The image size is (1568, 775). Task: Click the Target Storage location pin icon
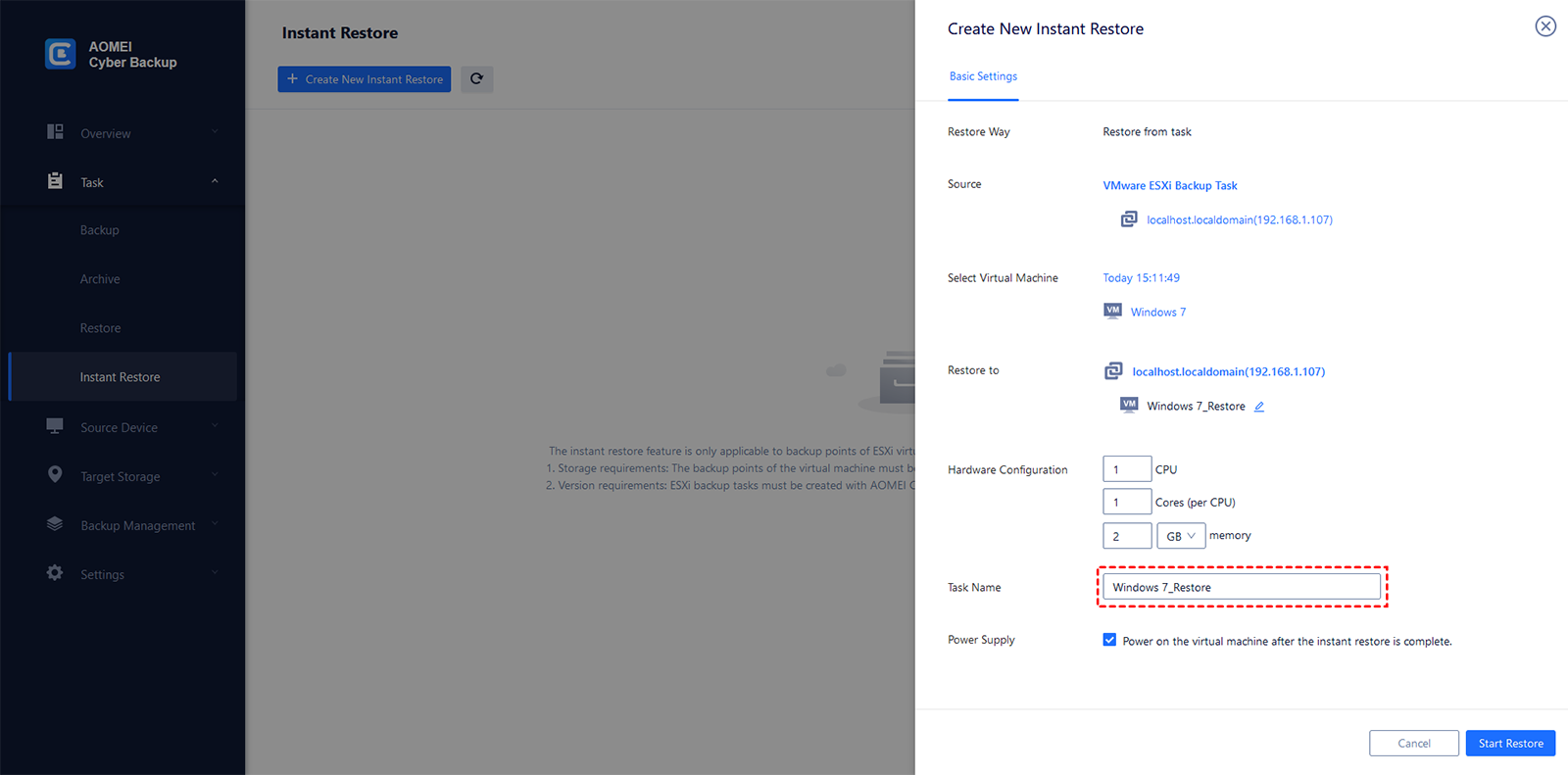[x=55, y=475]
